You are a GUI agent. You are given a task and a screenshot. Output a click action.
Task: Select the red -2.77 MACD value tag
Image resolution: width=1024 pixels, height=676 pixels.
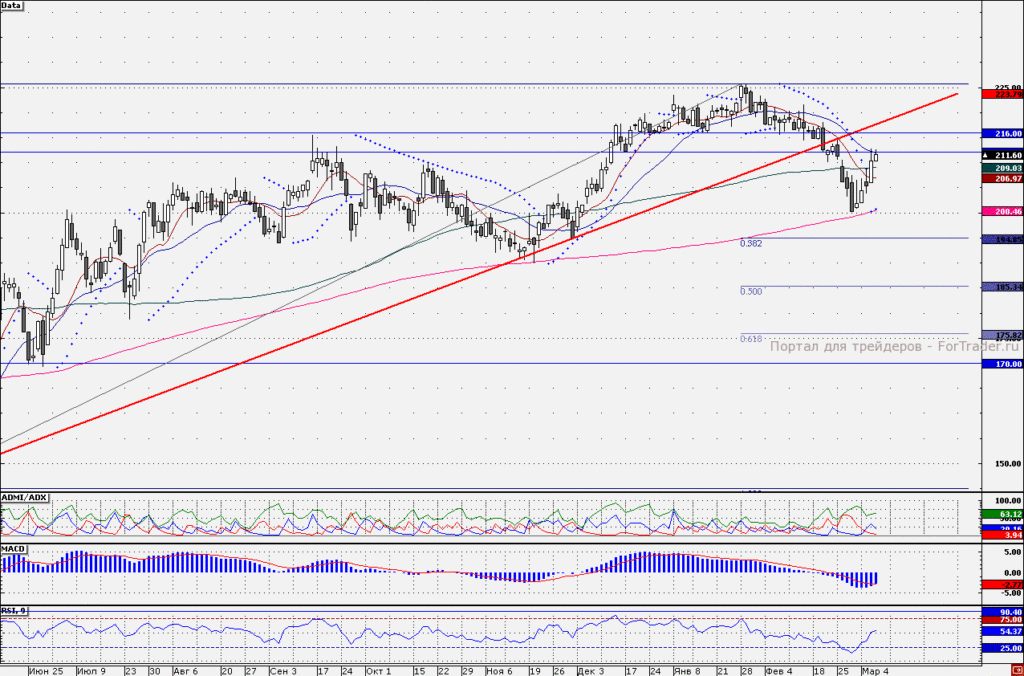(x=1002, y=585)
